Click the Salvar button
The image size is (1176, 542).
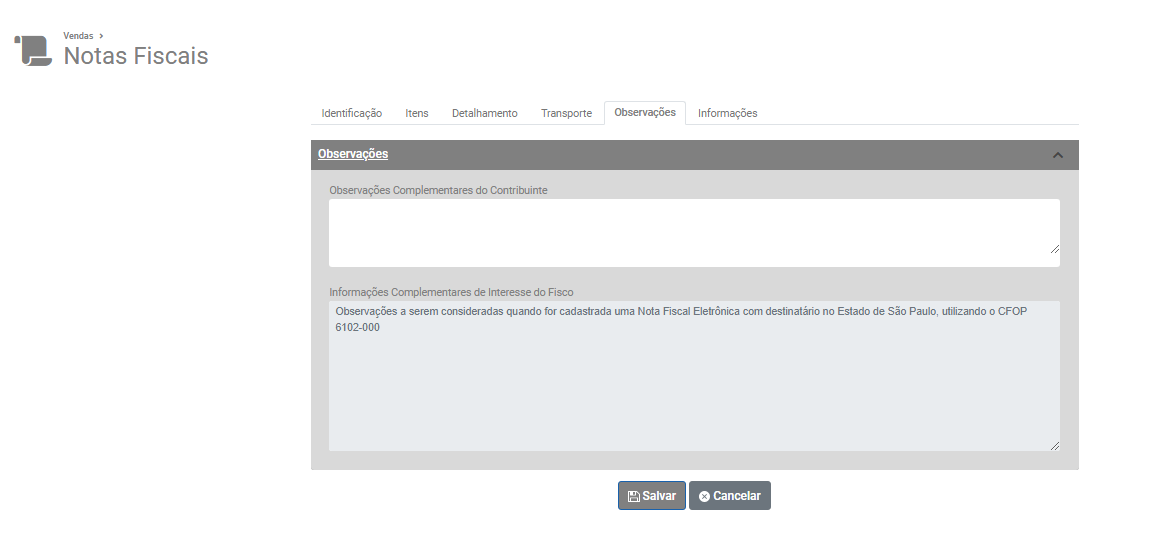652,496
